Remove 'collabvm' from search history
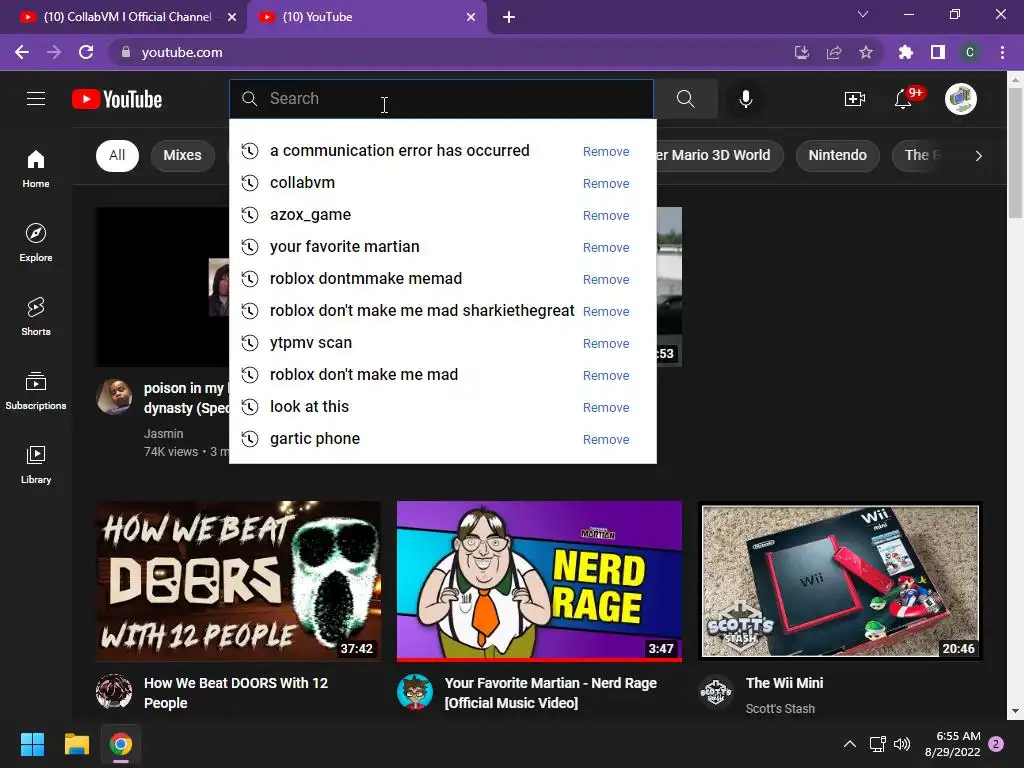The height and width of the screenshot is (768, 1024). click(x=606, y=184)
